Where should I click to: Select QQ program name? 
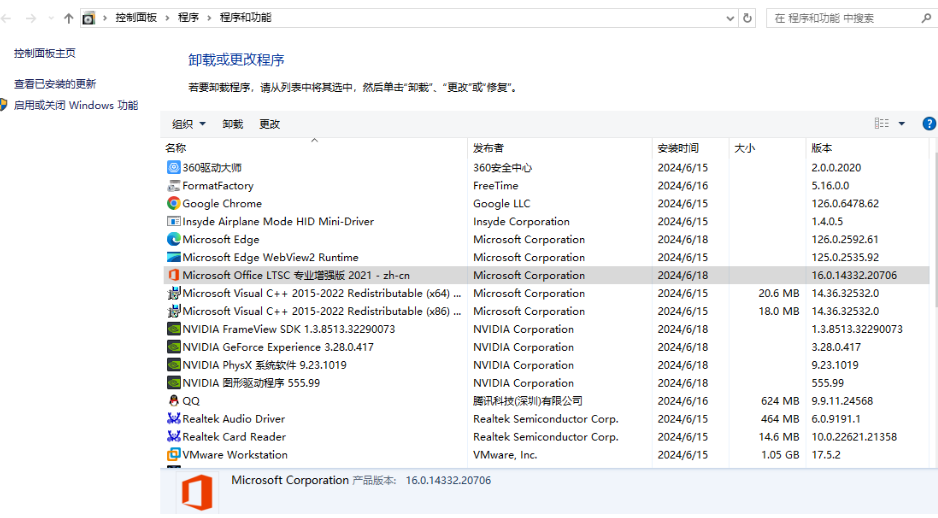[191, 401]
